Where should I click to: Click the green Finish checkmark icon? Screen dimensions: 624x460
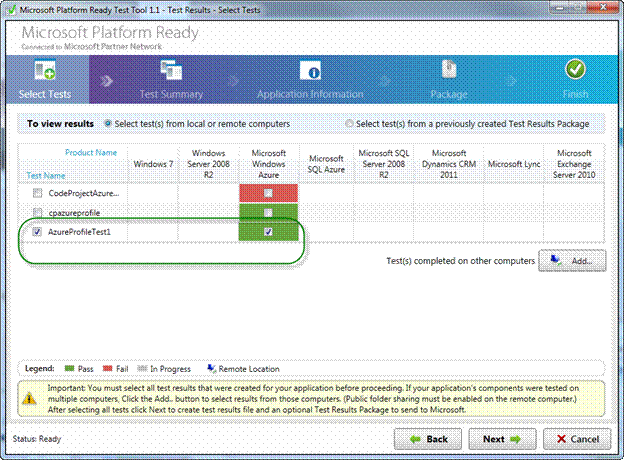[575, 70]
